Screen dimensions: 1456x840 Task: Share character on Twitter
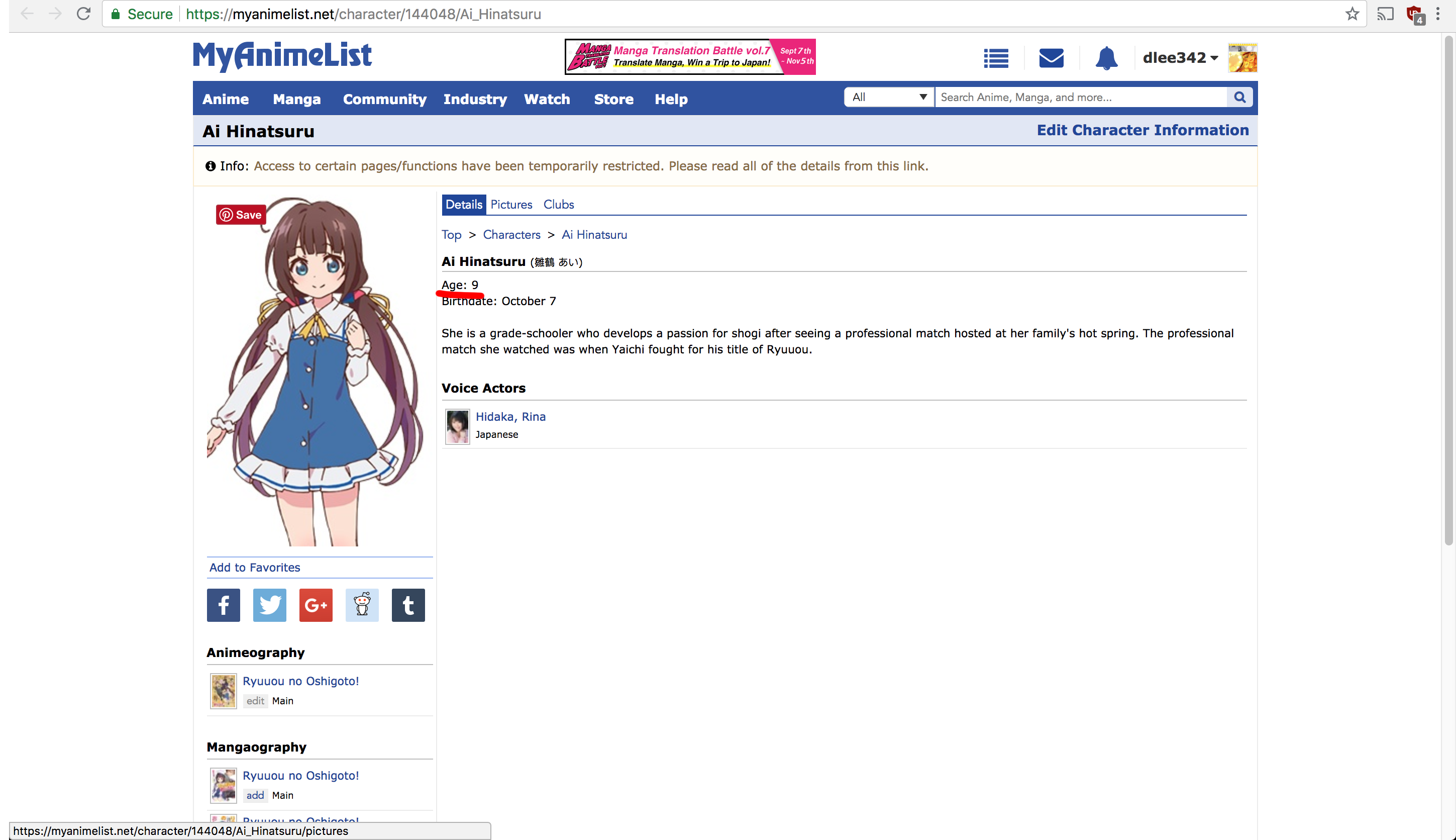269,605
